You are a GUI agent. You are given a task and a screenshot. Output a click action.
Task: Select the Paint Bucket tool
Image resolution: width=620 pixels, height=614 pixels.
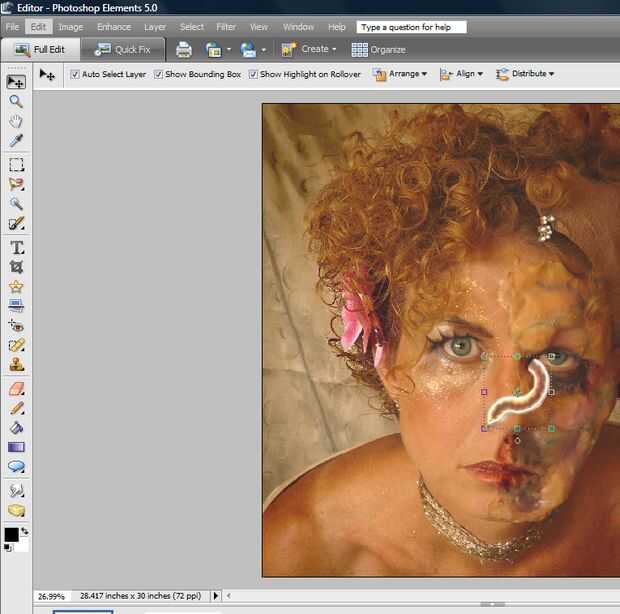pos(16,427)
